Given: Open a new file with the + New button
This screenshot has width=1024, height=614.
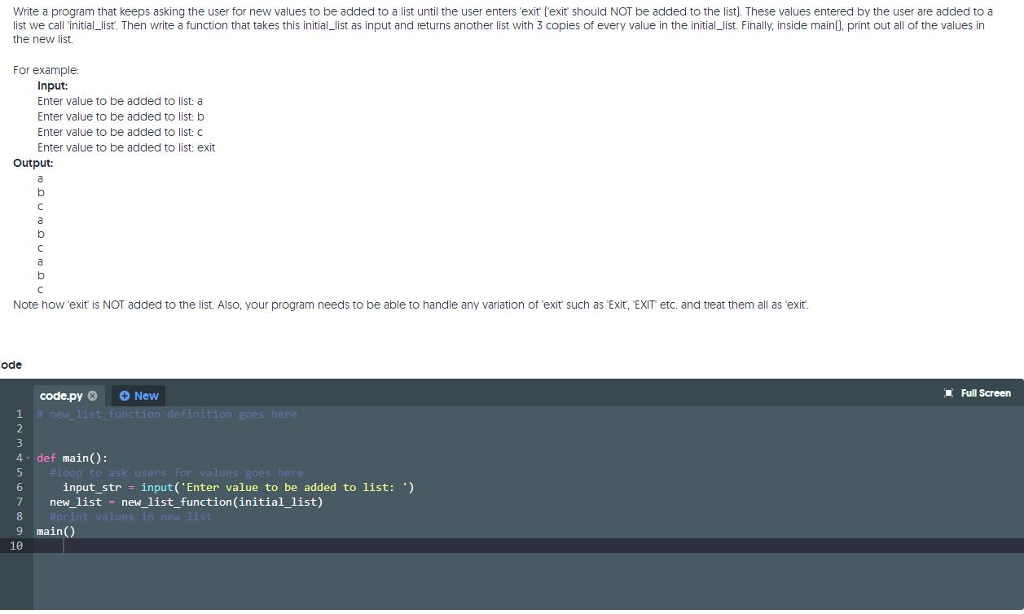Looking at the screenshot, I should (x=138, y=395).
